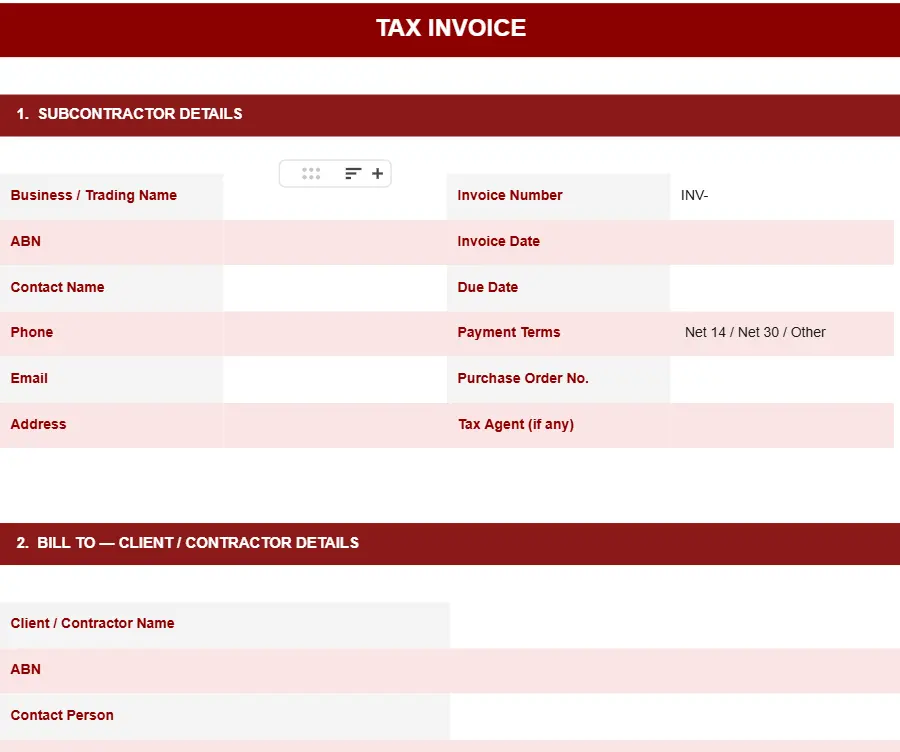Image resolution: width=900 pixels, height=752 pixels.
Task: Click the Contact Person value cell
Action: point(674,716)
